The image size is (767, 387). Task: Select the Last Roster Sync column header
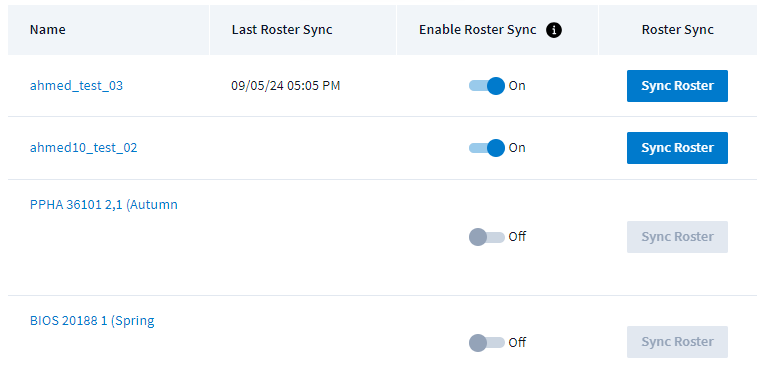point(282,30)
